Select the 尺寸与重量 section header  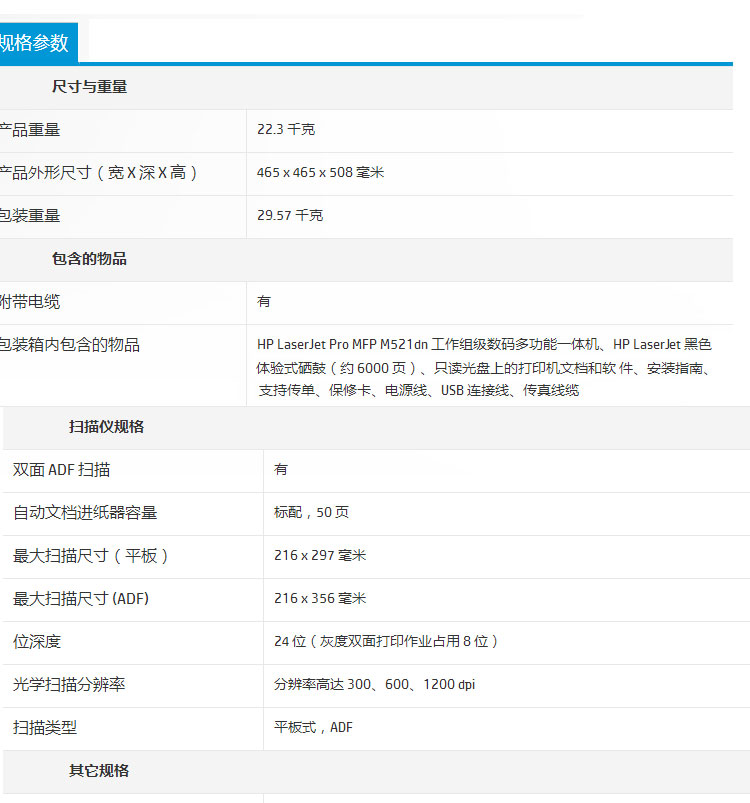[x=89, y=87]
